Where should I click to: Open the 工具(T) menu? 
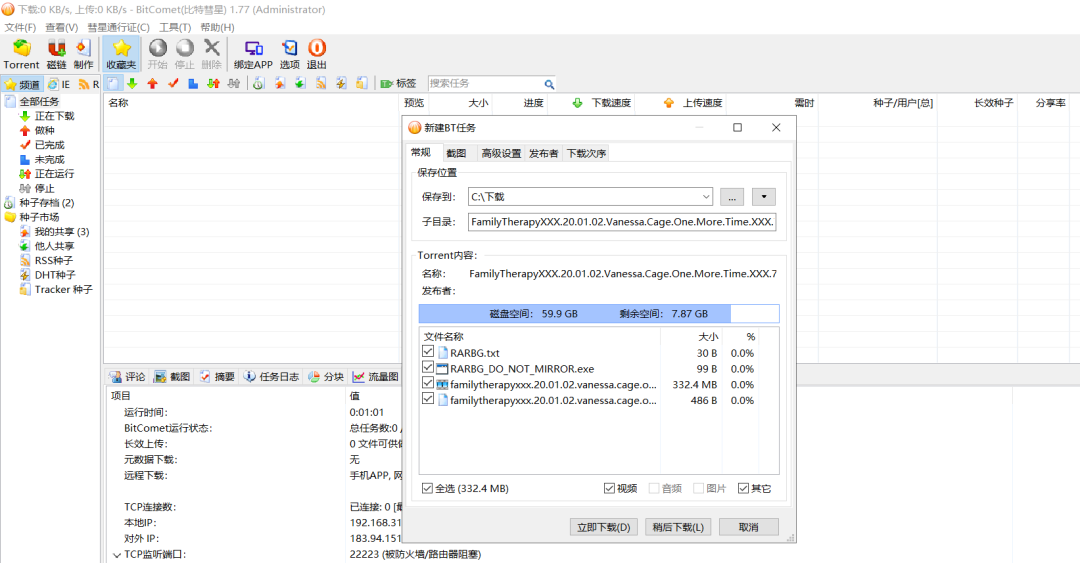175,27
